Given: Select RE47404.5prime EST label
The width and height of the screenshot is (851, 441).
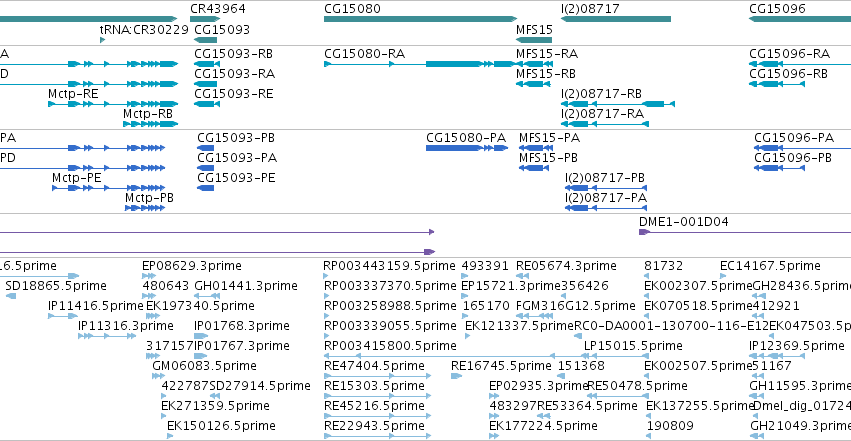Looking at the screenshot, I should pyautogui.click(x=374, y=366).
